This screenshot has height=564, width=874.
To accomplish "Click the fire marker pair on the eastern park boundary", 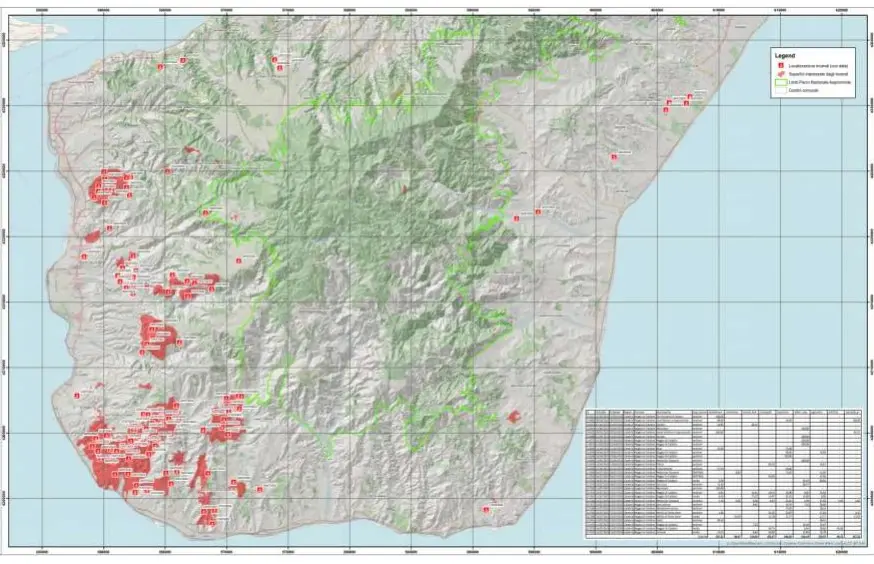I will 527,214.
